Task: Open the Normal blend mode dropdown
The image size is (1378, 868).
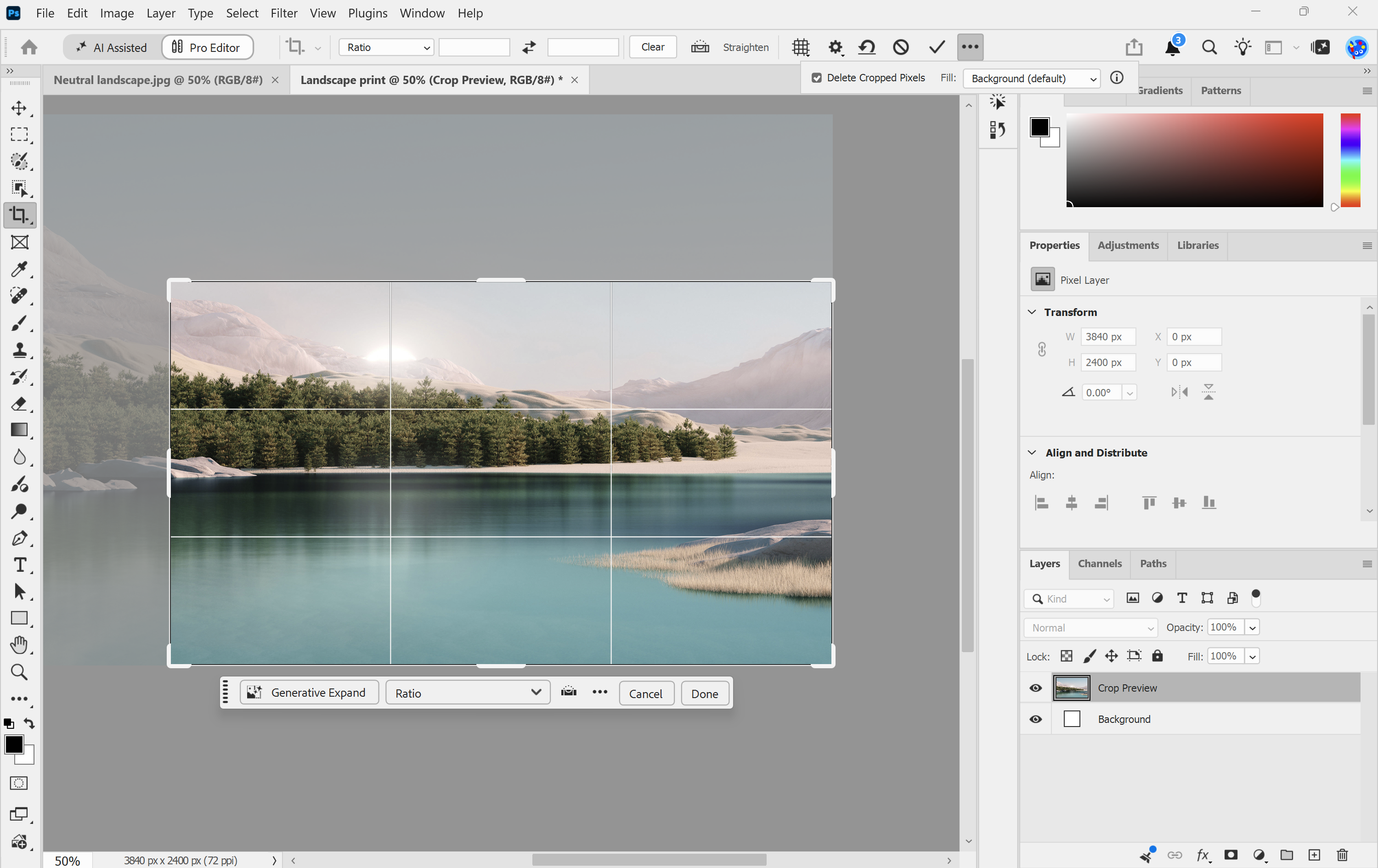Action: 1091,628
